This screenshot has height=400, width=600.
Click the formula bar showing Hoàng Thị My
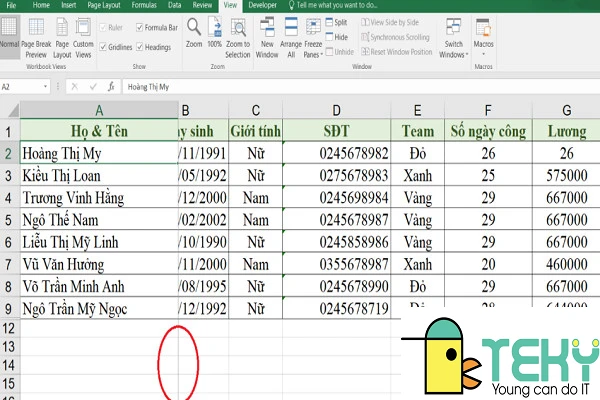(361, 87)
